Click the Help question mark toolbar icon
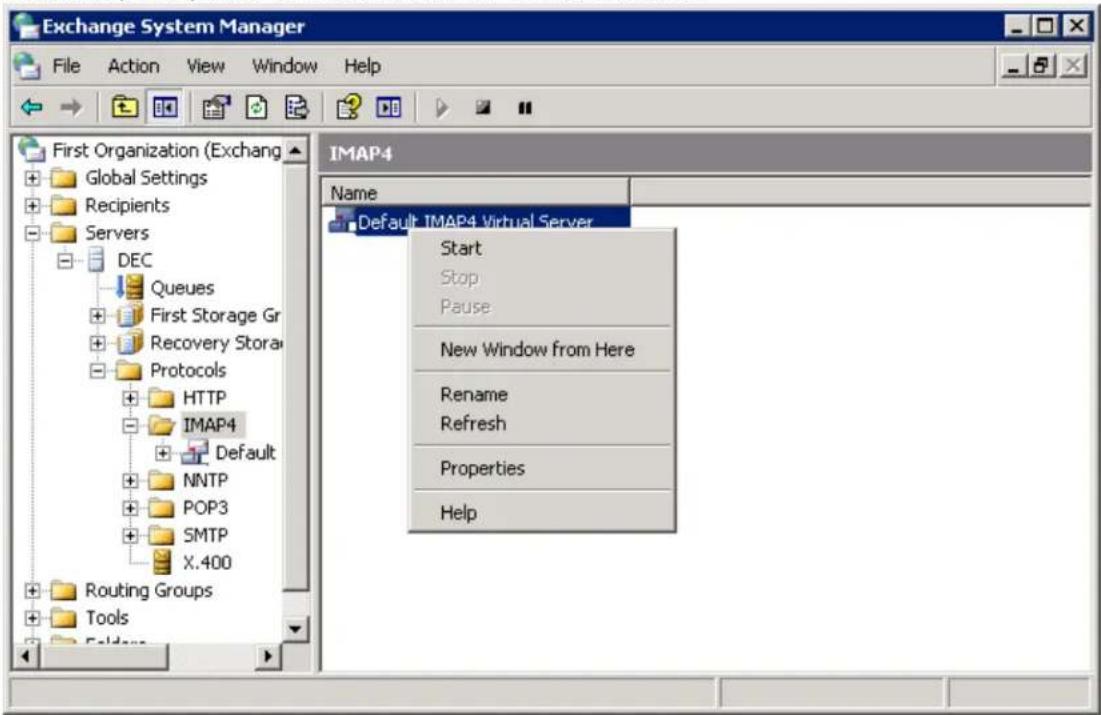Image resolution: width=1101 pixels, height=715 pixels. [349, 107]
